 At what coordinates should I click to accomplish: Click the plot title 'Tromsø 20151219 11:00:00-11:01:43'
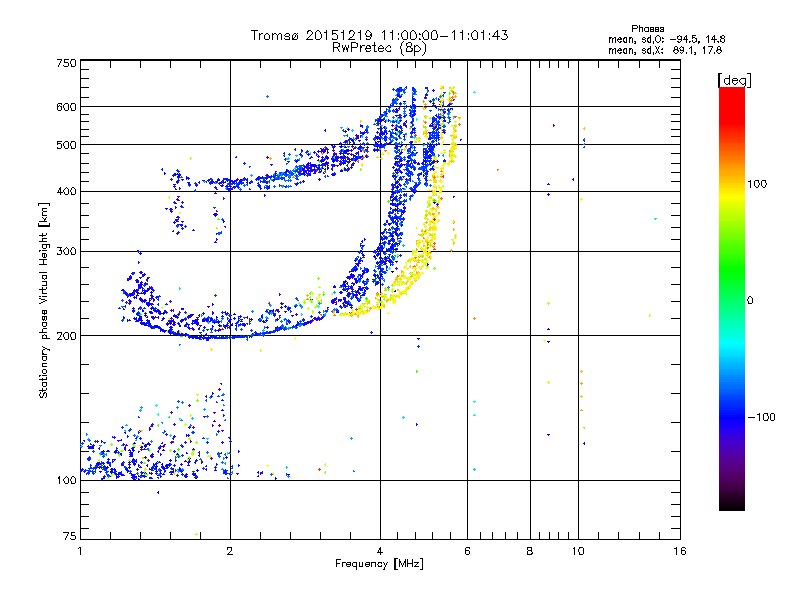point(379,35)
